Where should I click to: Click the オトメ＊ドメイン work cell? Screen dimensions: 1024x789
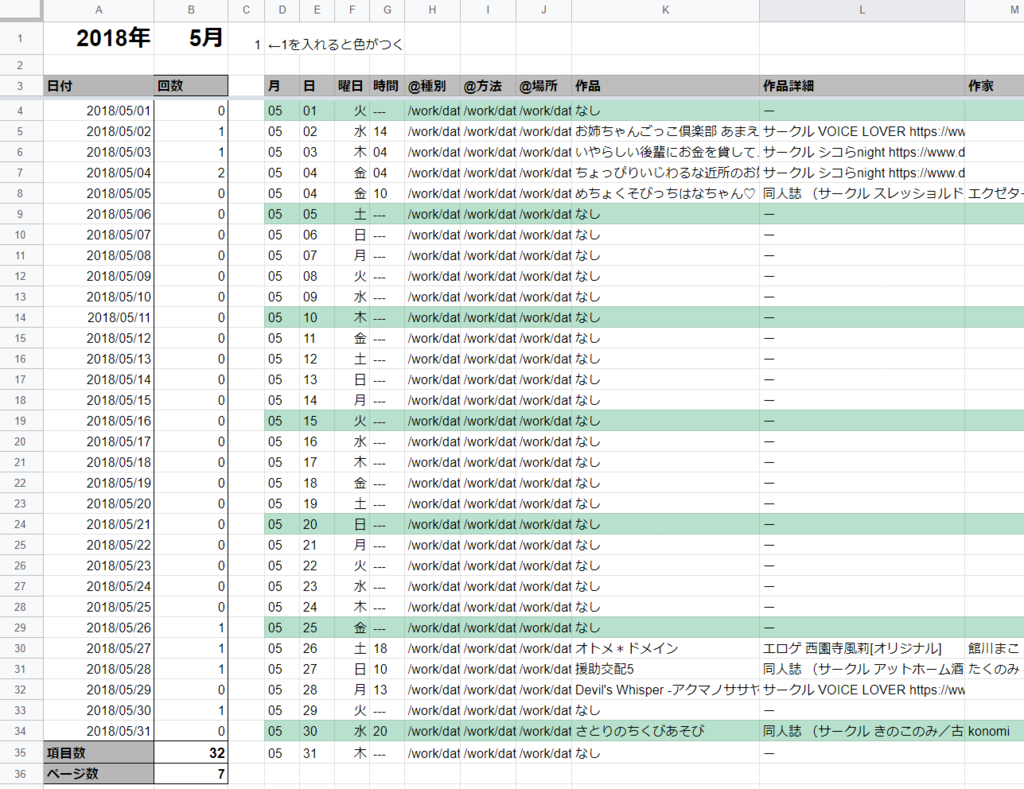pos(665,649)
